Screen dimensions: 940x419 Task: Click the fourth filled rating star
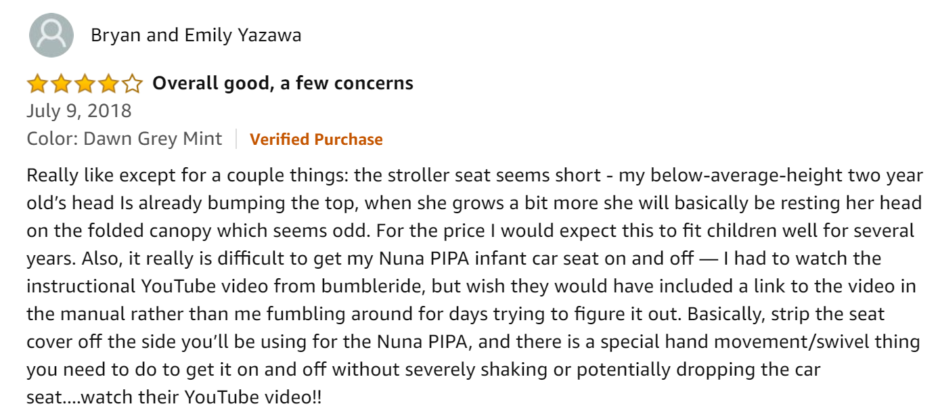[x=108, y=83]
